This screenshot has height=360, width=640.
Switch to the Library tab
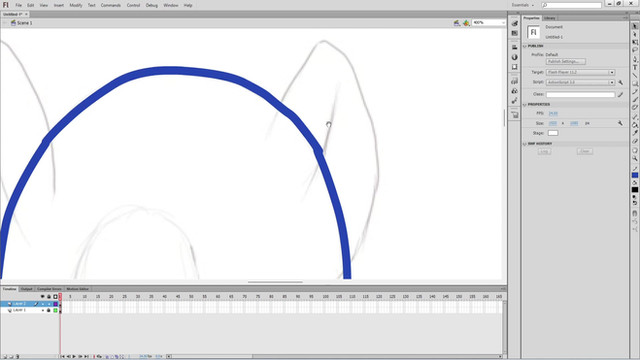pos(549,18)
